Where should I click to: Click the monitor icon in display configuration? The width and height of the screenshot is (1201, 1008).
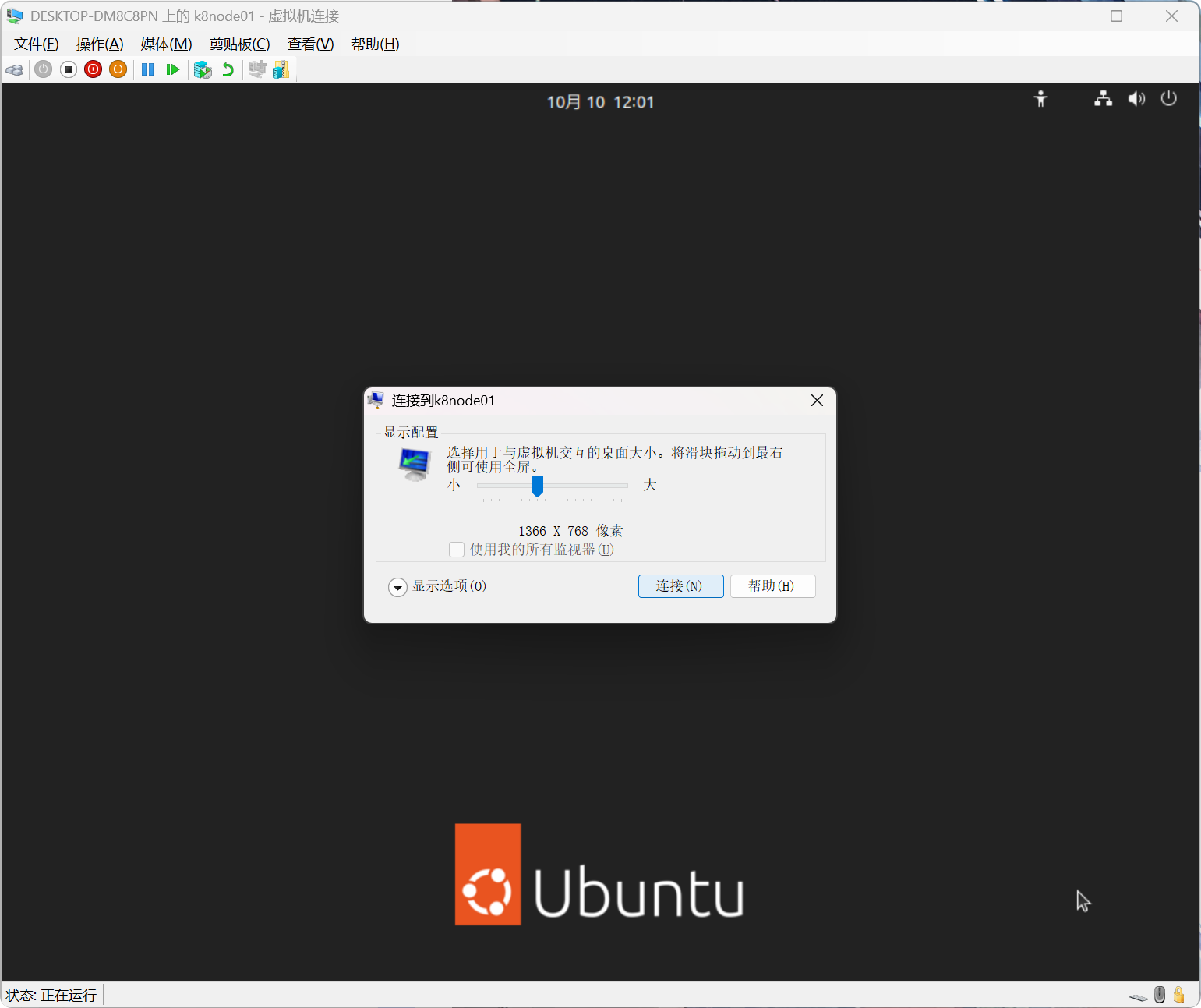pos(414,465)
